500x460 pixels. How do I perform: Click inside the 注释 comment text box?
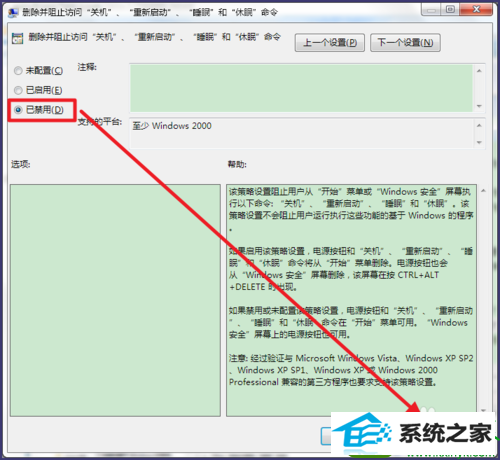coord(301,88)
